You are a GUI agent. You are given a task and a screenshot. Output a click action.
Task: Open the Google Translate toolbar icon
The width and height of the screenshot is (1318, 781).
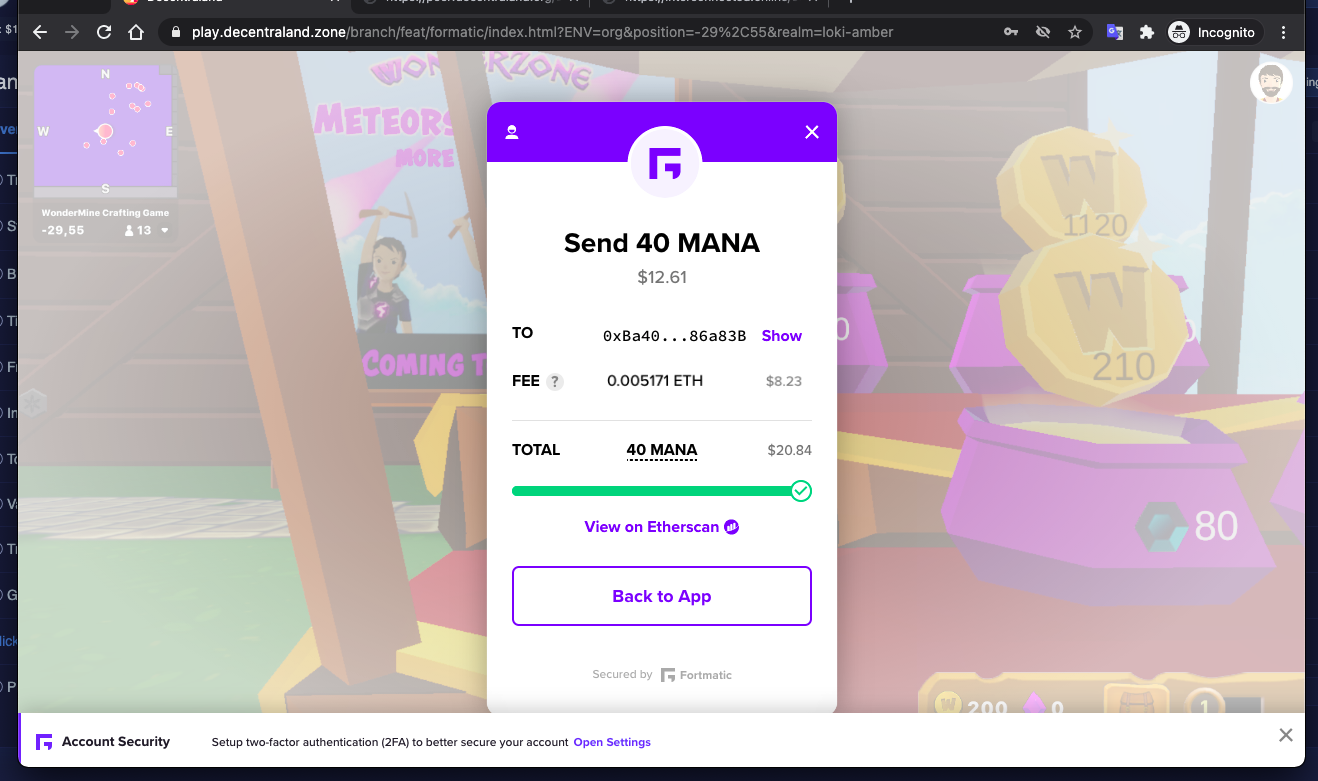point(1114,32)
